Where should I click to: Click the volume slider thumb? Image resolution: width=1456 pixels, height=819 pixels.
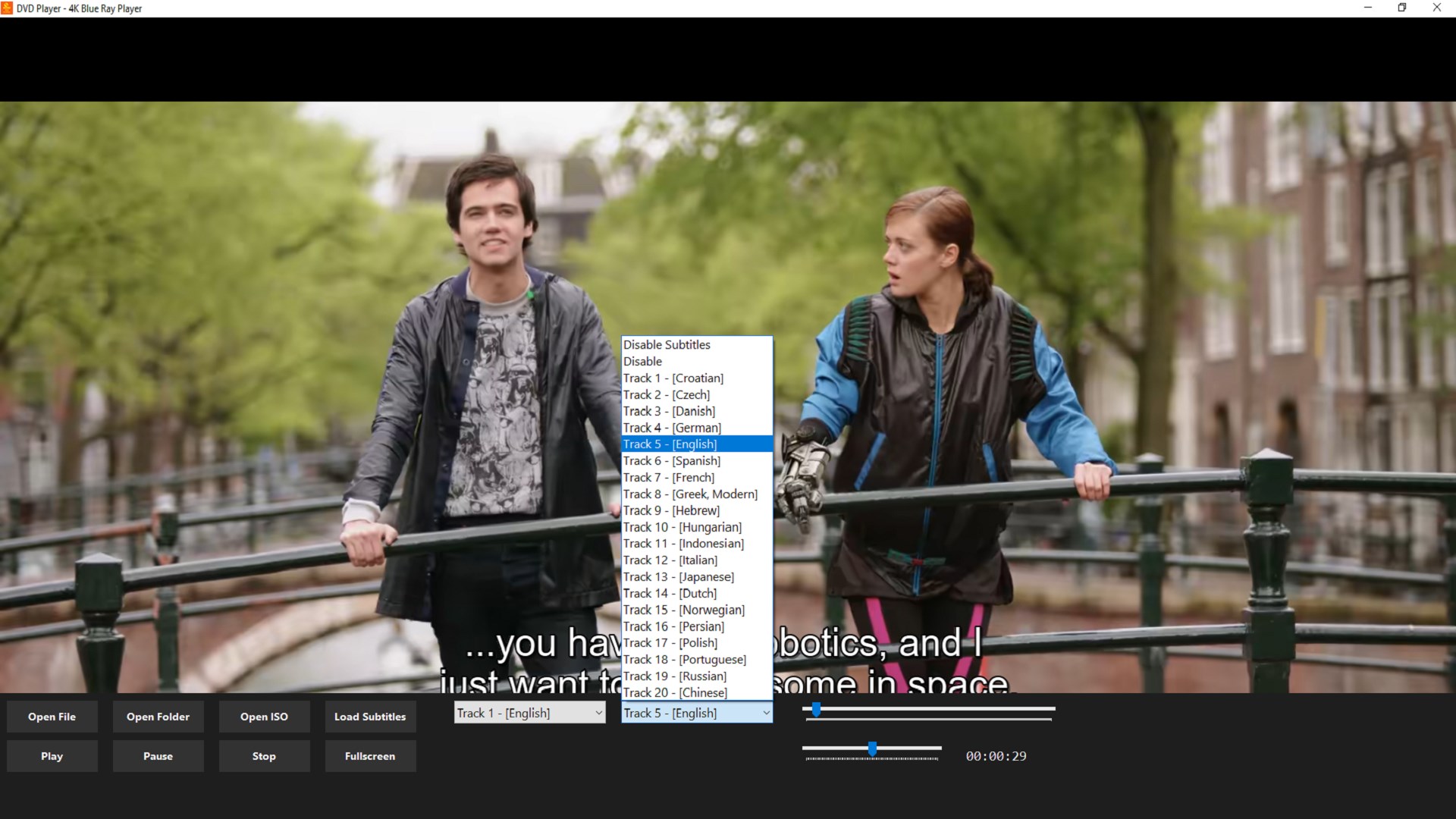[872, 749]
